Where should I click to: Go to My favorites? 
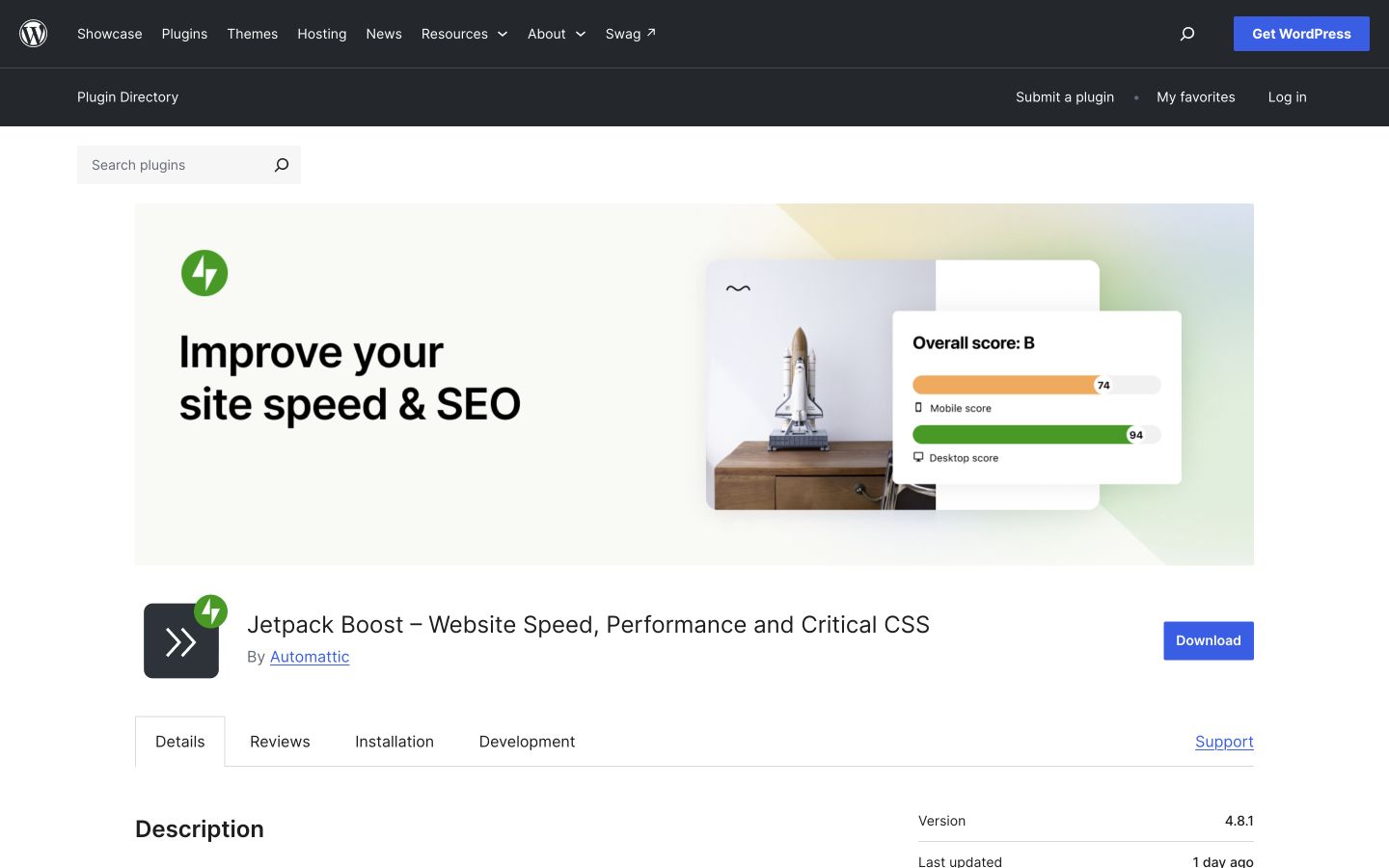click(x=1196, y=97)
